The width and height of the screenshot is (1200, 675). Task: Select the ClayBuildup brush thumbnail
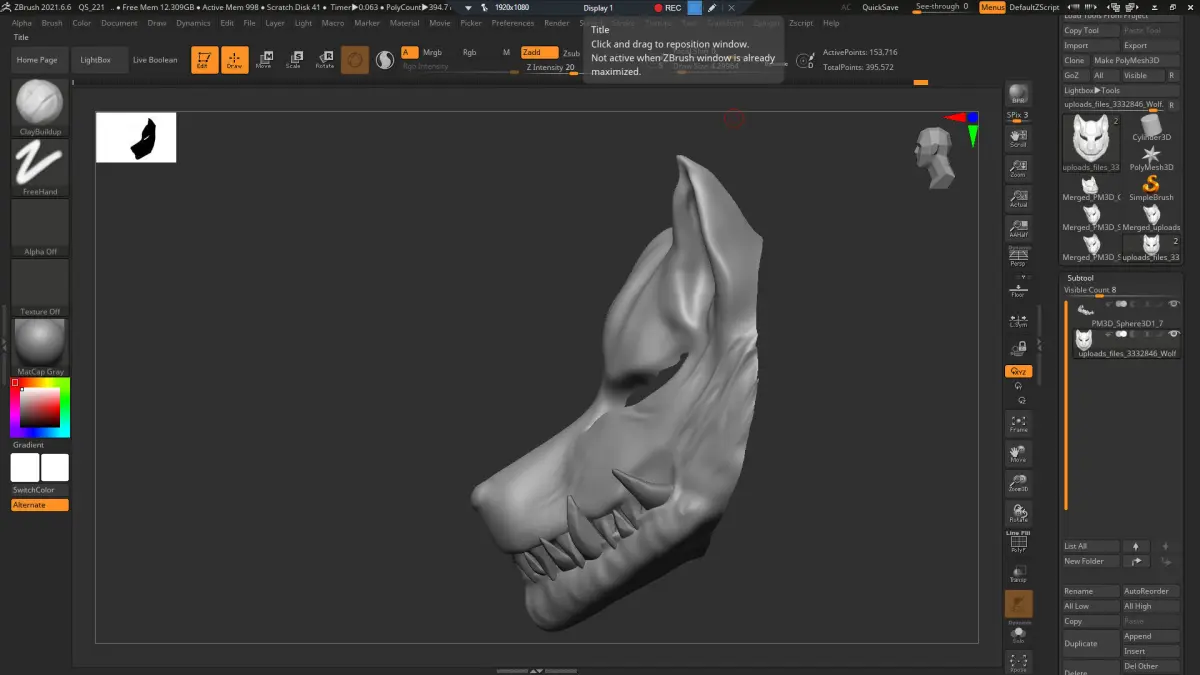pos(40,103)
